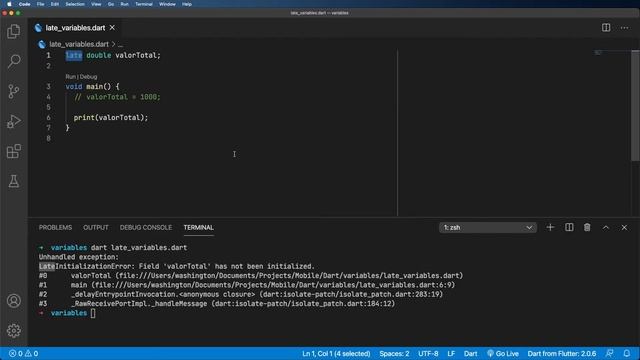Image resolution: width=640 pixels, height=360 pixels.
Task: Split the terminal panel
Action: click(569, 227)
